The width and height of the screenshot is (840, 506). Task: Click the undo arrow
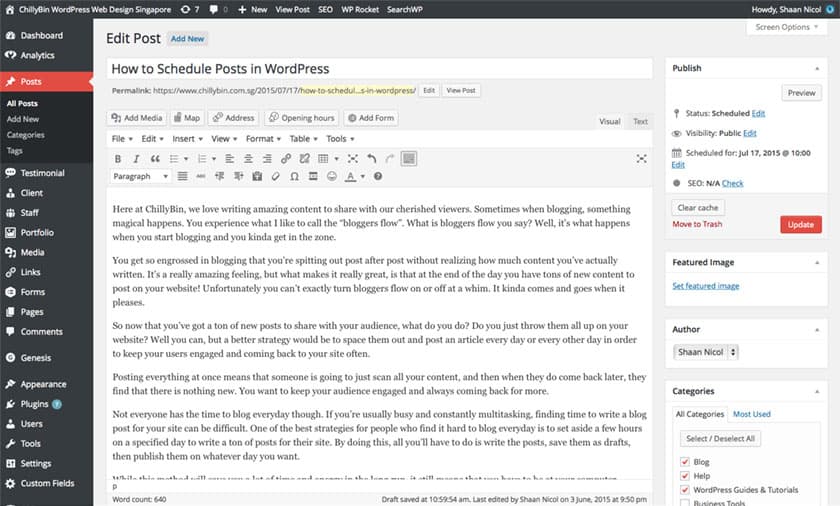click(372, 158)
